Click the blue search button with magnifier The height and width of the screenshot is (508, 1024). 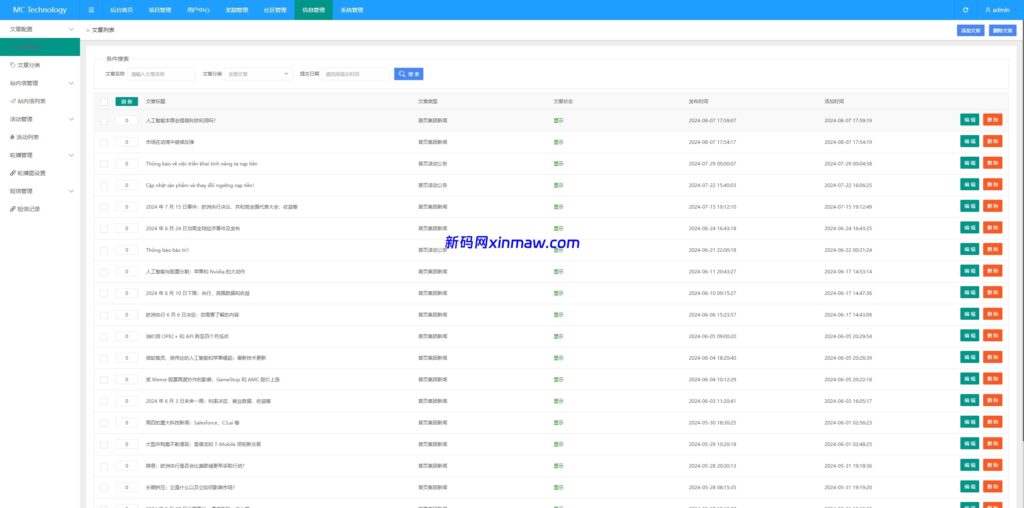(409, 74)
